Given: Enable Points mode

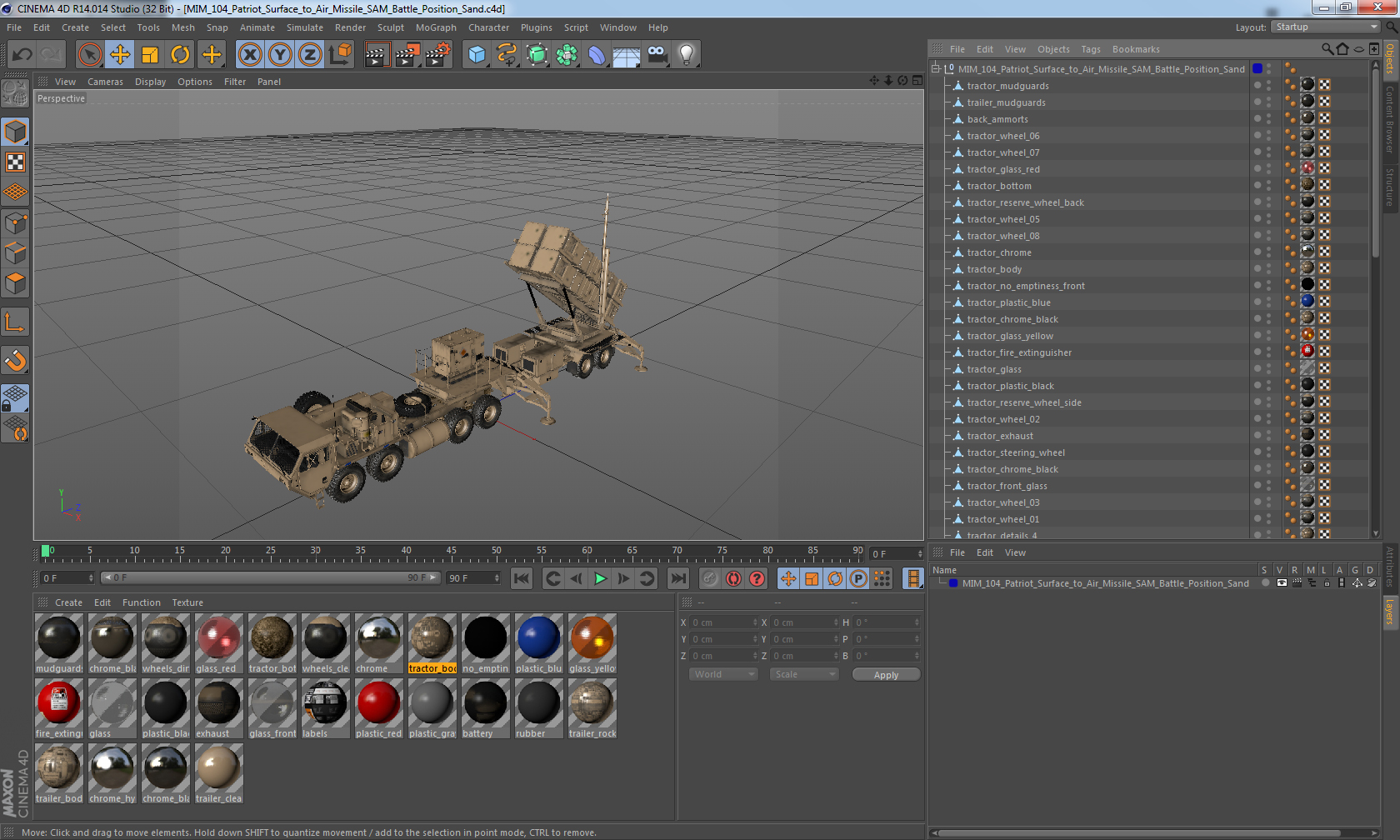Looking at the screenshot, I should coord(15,223).
